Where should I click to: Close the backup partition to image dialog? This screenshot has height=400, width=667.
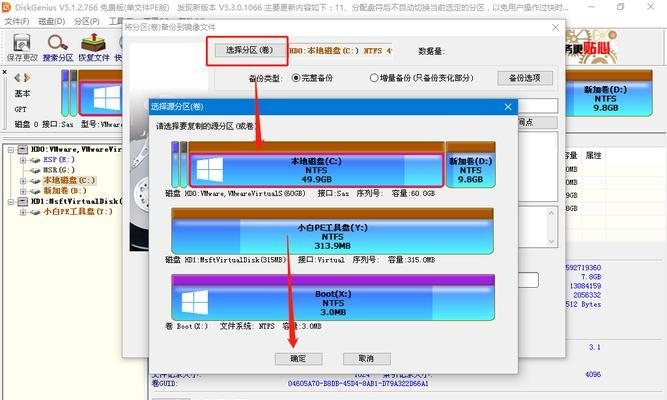coord(555,28)
